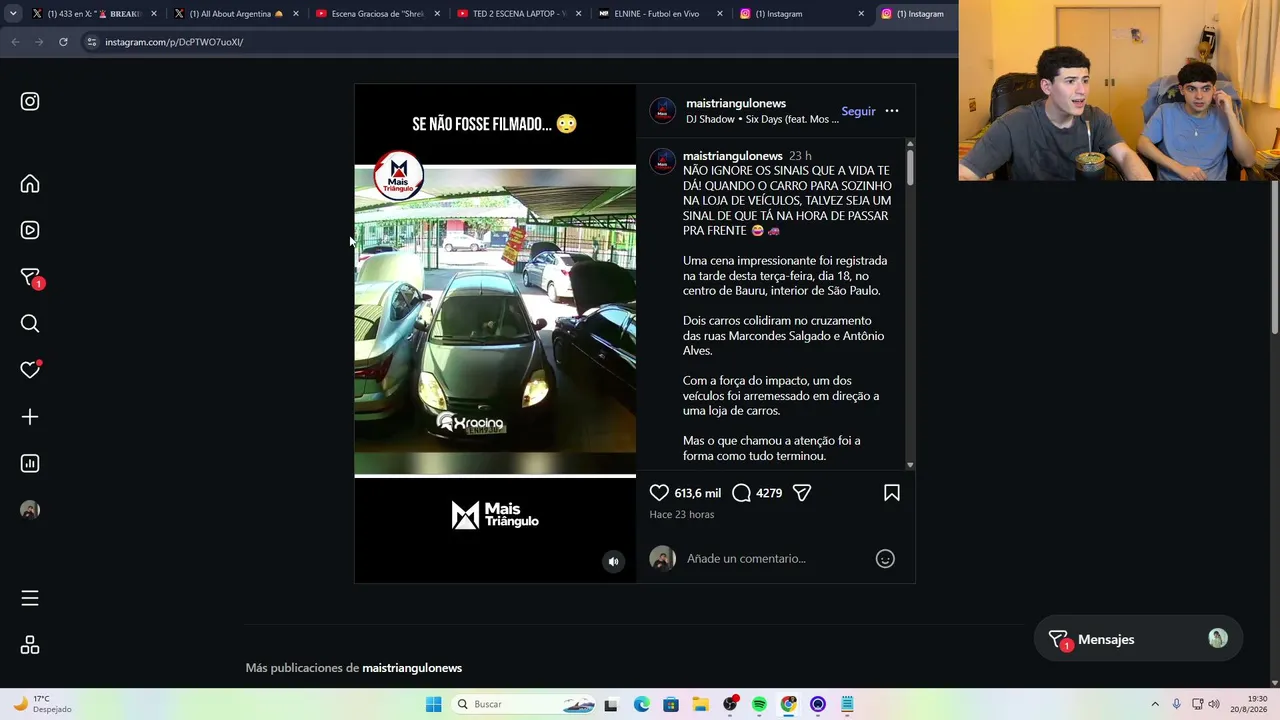Switch to the first Instagram tab
Image resolution: width=1280 pixels, height=720 pixels.
point(802,14)
